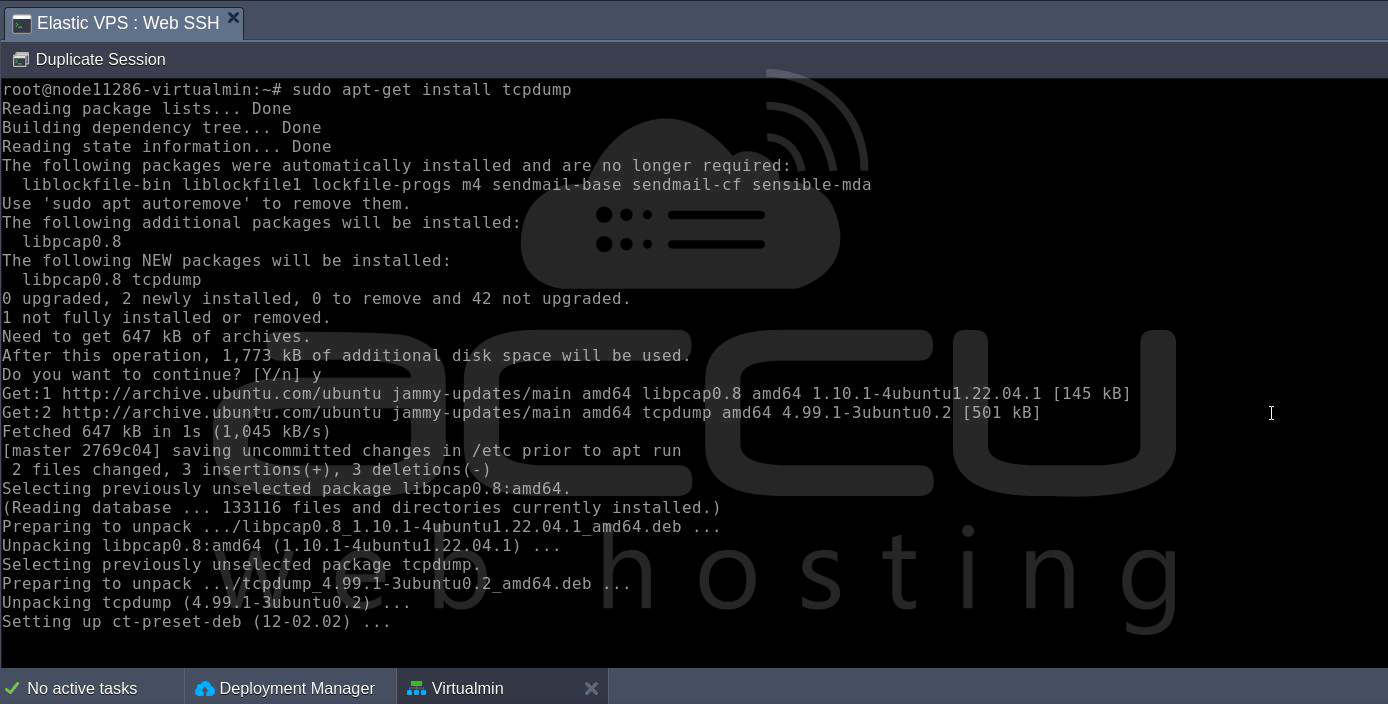The height and width of the screenshot is (704, 1388).
Task: Click the 'sudo apt-get install tcpdump' command line
Action: tap(287, 90)
